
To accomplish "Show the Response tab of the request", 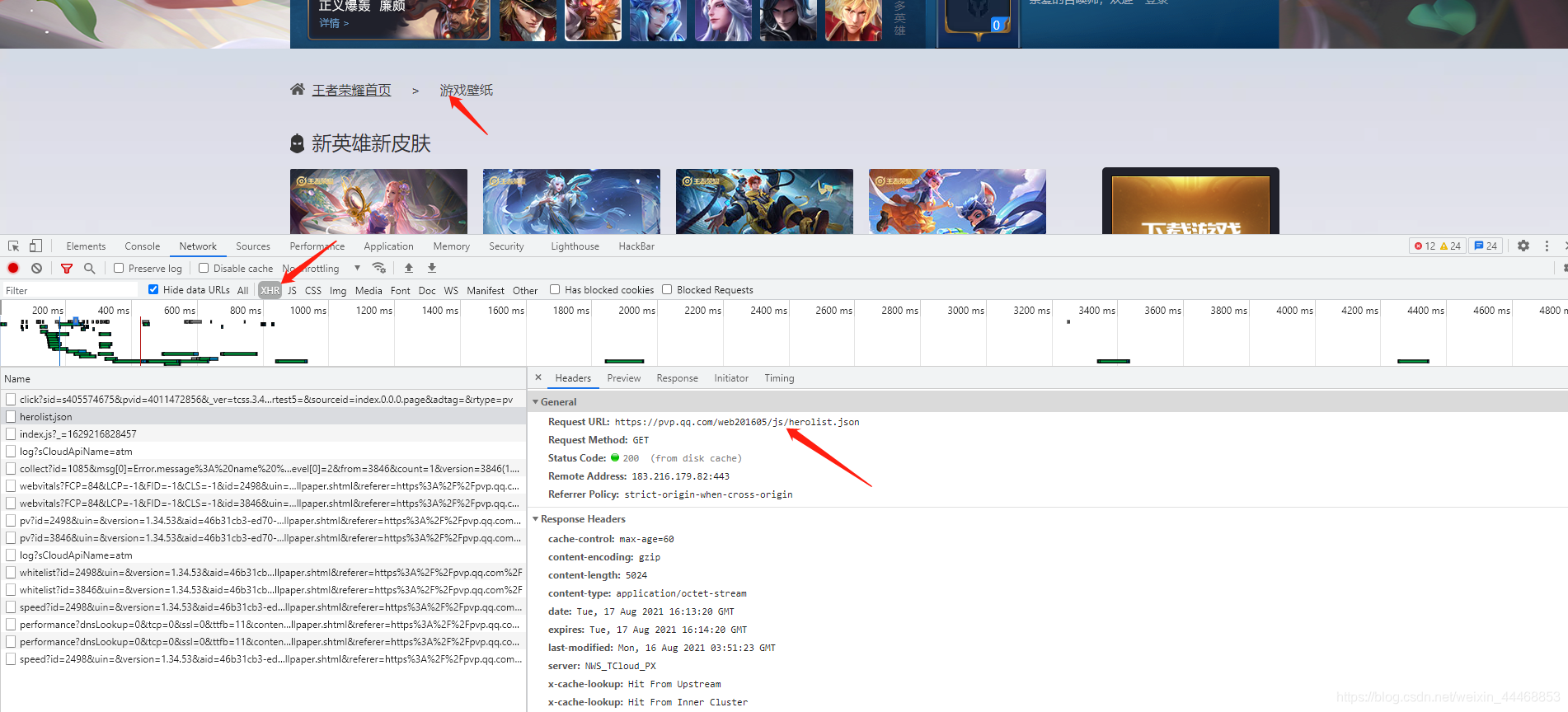I will pyautogui.click(x=677, y=378).
